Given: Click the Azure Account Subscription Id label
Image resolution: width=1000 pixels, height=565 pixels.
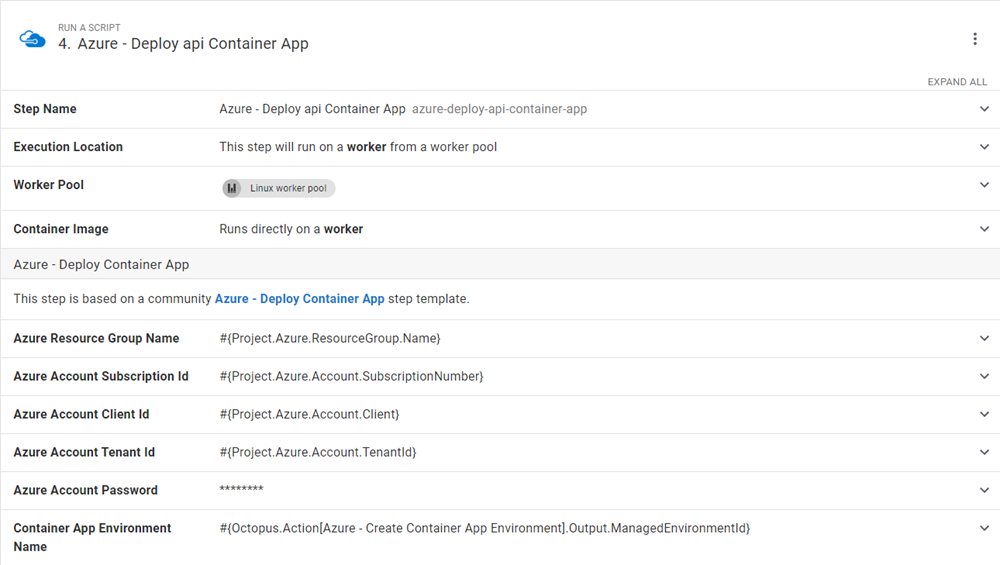Looking at the screenshot, I should 101,376.
